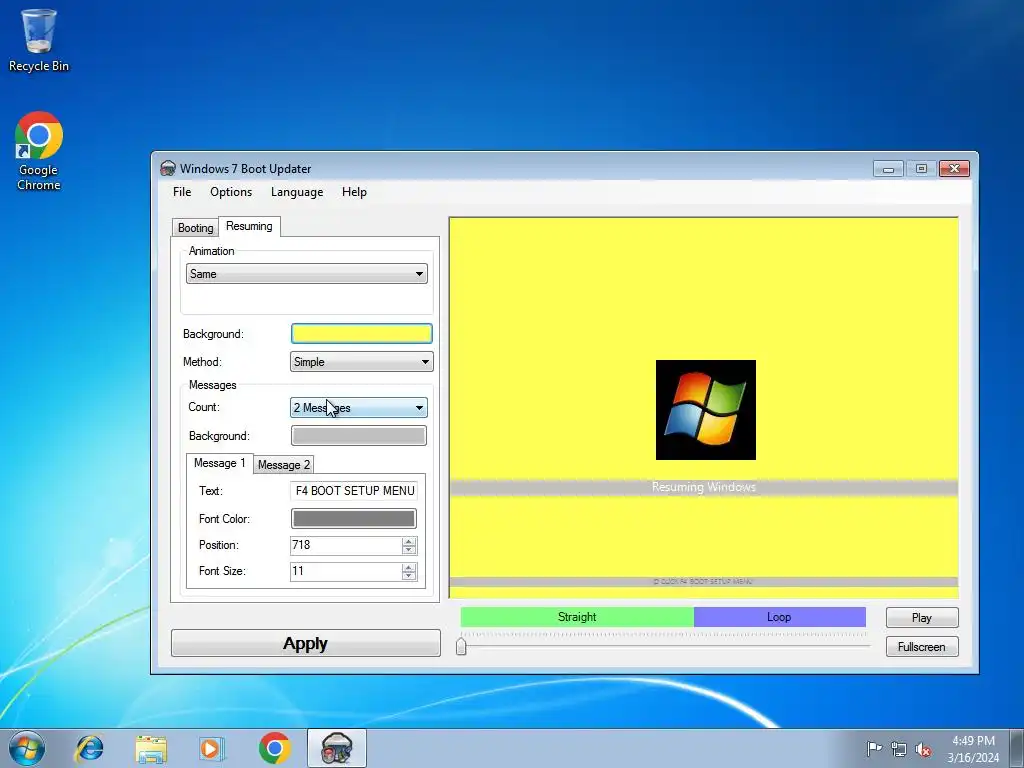1024x768 pixels.
Task: Close the Windows 7 Boot Updater window
Action: pyautogui.click(x=954, y=169)
